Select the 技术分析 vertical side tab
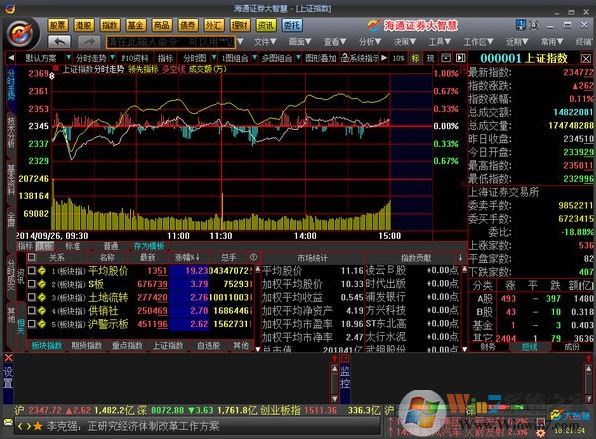Image resolution: width=596 pixels, height=439 pixels. (11, 132)
